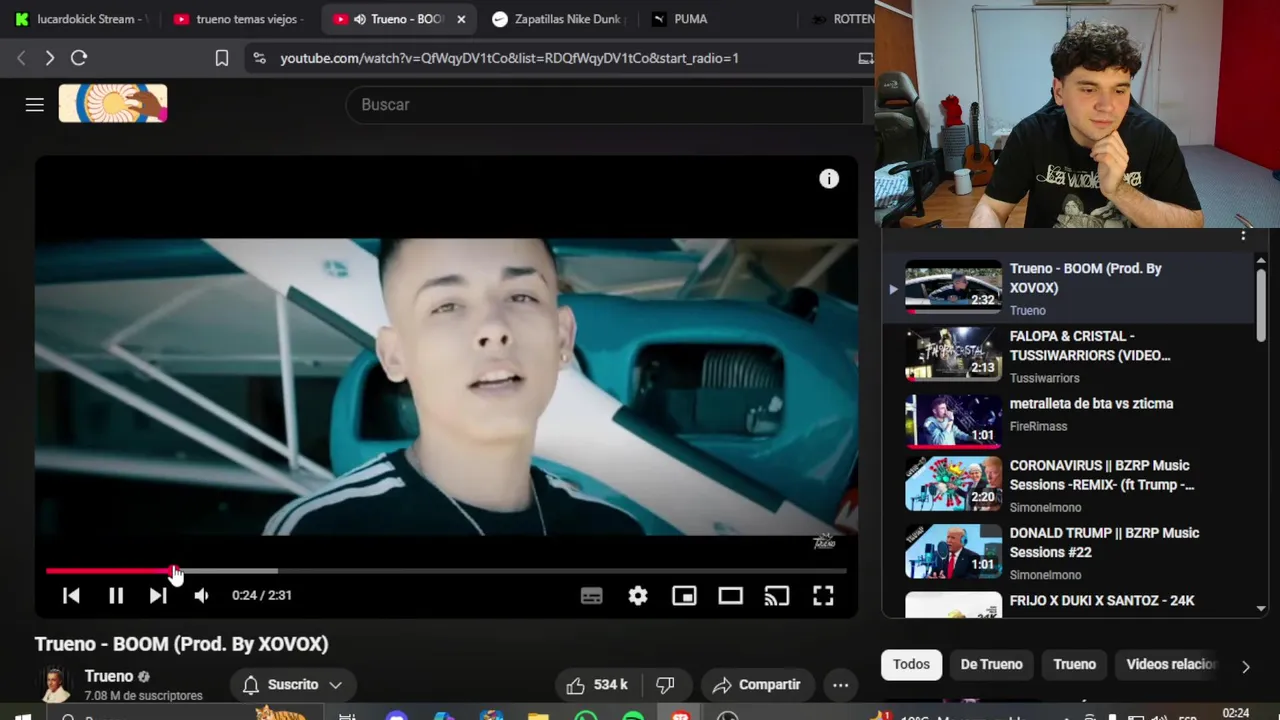Play CORONAVIRUS BZRP Music Sessions REMIX
This screenshot has width=1280, height=720.
[1069, 485]
